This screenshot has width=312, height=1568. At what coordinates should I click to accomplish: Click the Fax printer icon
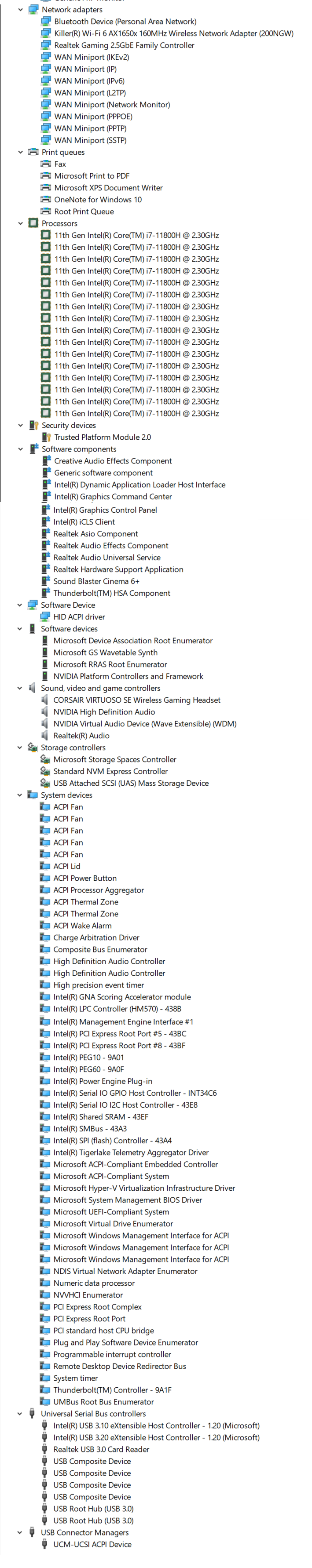tap(46, 164)
